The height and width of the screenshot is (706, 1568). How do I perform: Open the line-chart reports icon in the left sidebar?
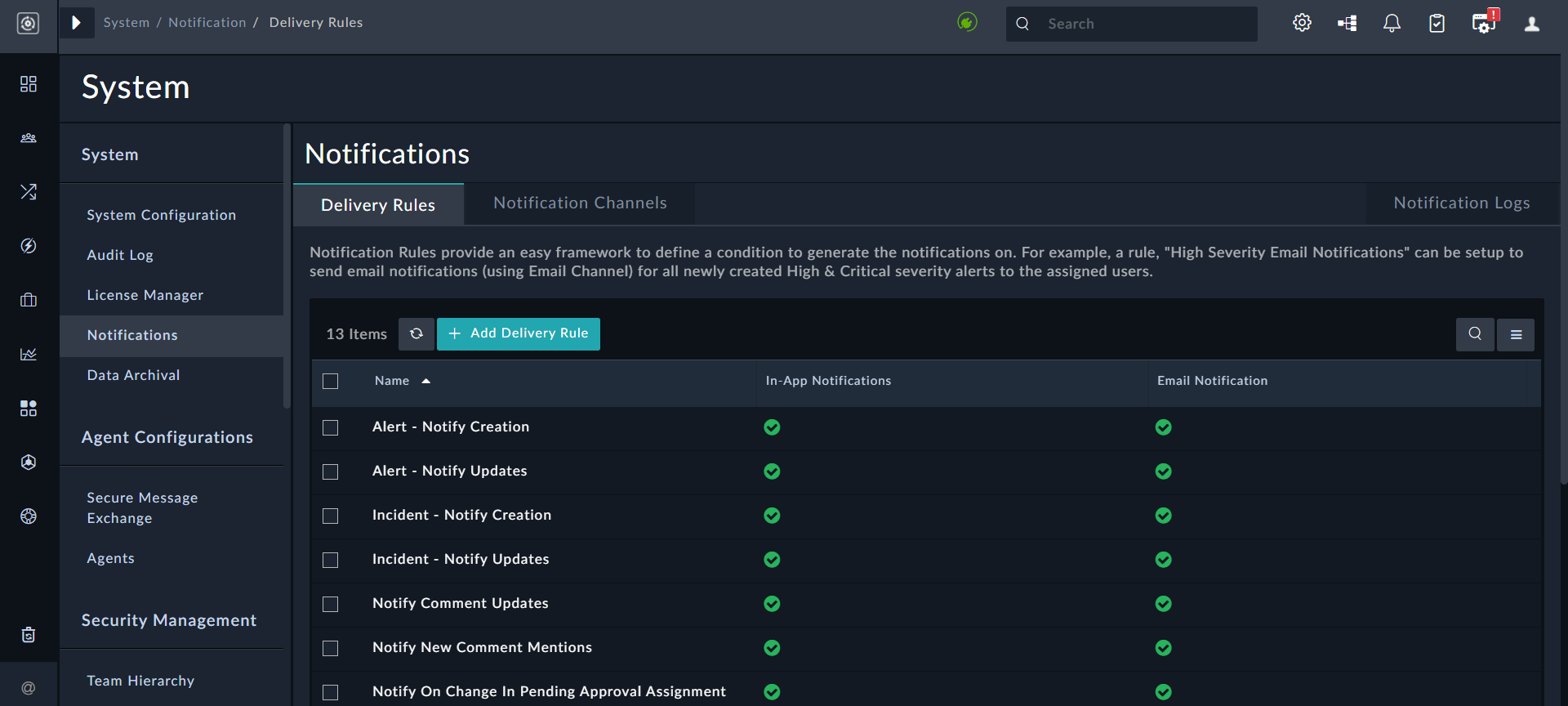pos(29,354)
